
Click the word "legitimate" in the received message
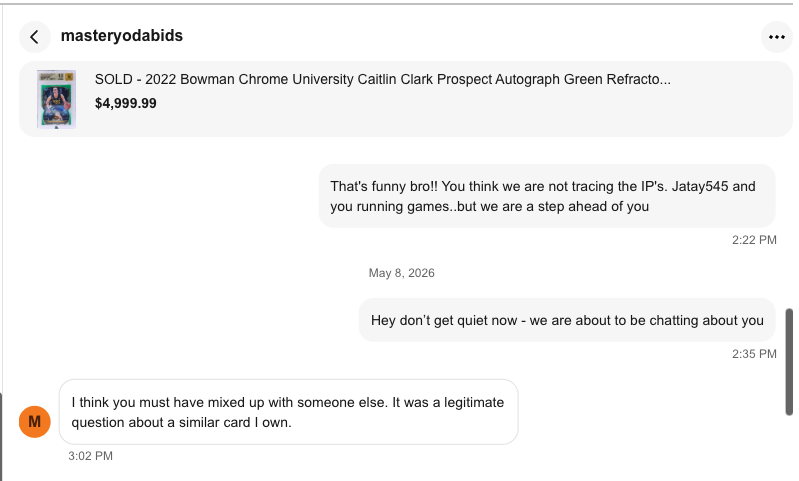(x=474, y=403)
